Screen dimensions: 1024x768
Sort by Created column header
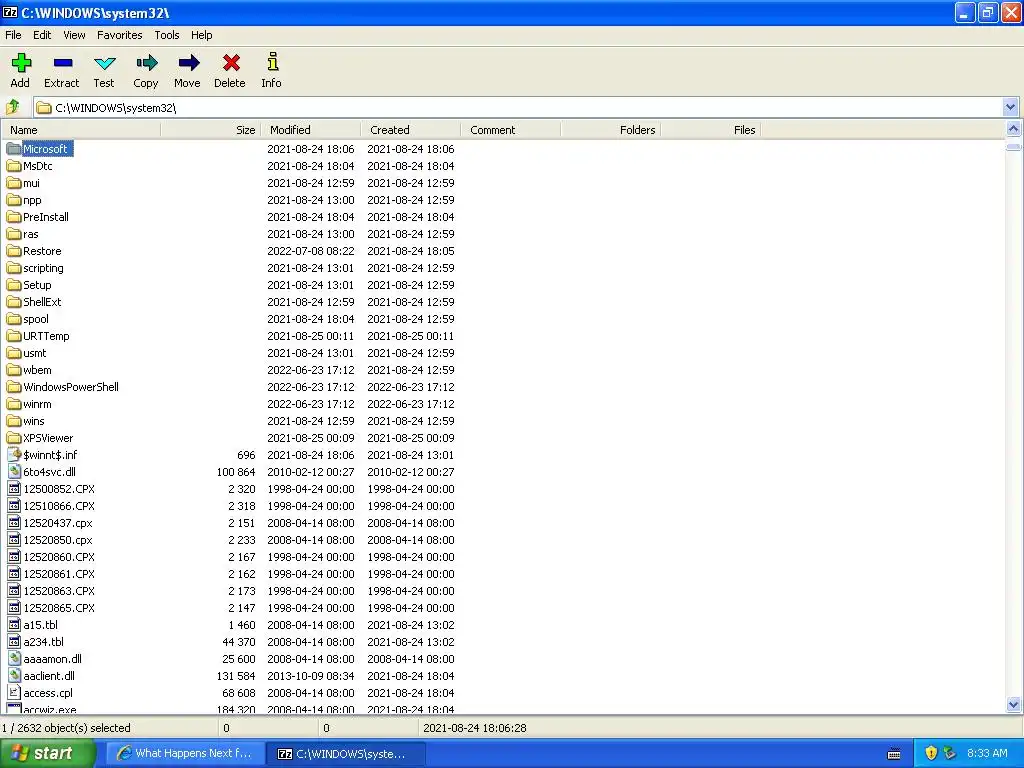(x=411, y=130)
